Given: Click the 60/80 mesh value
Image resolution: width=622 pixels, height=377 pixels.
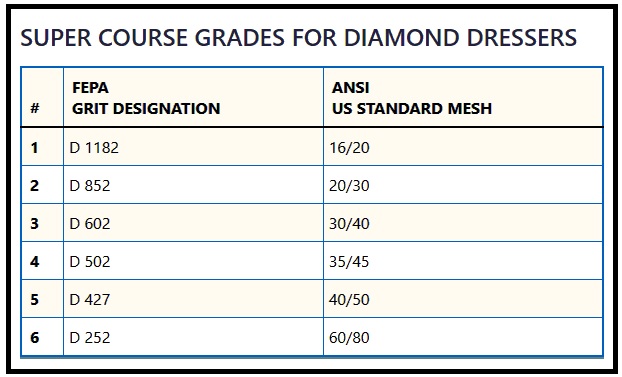Looking at the screenshot, I should [x=349, y=337].
